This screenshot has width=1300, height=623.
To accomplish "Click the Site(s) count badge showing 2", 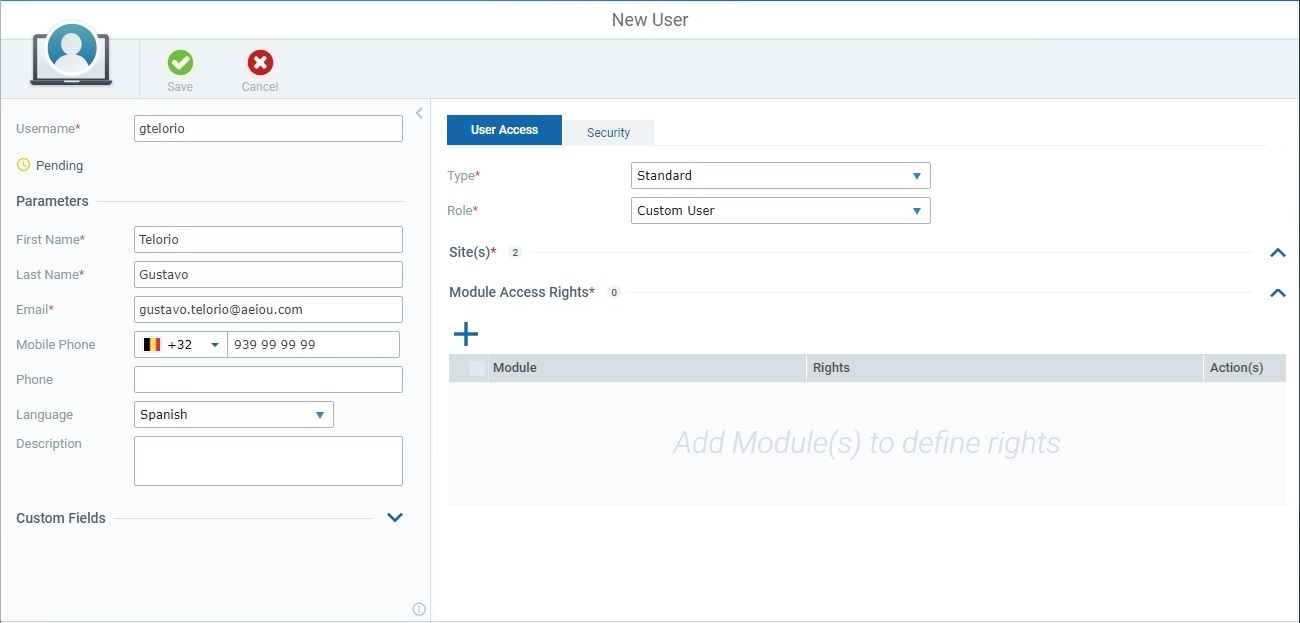I will [514, 252].
